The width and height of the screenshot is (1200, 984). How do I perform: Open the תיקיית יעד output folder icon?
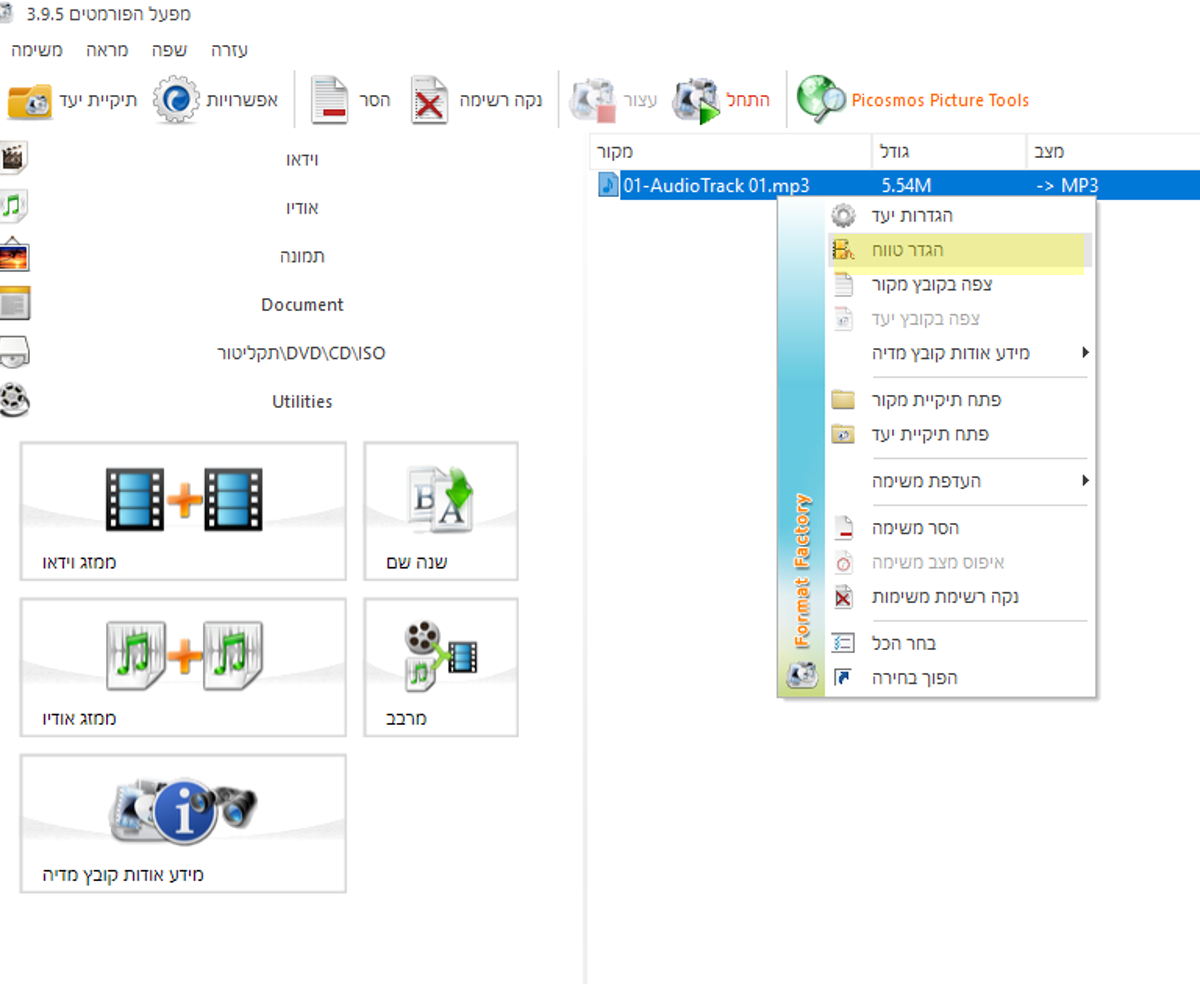point(29,101)
